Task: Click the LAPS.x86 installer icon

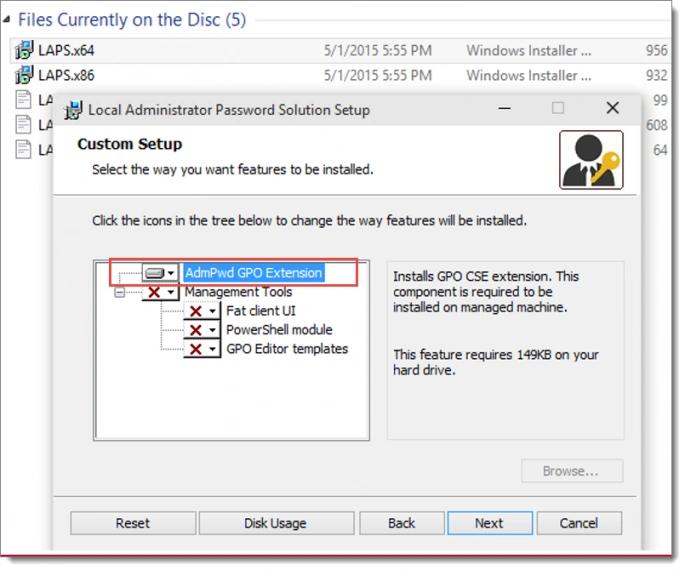Action: click(x=24, y=75)
